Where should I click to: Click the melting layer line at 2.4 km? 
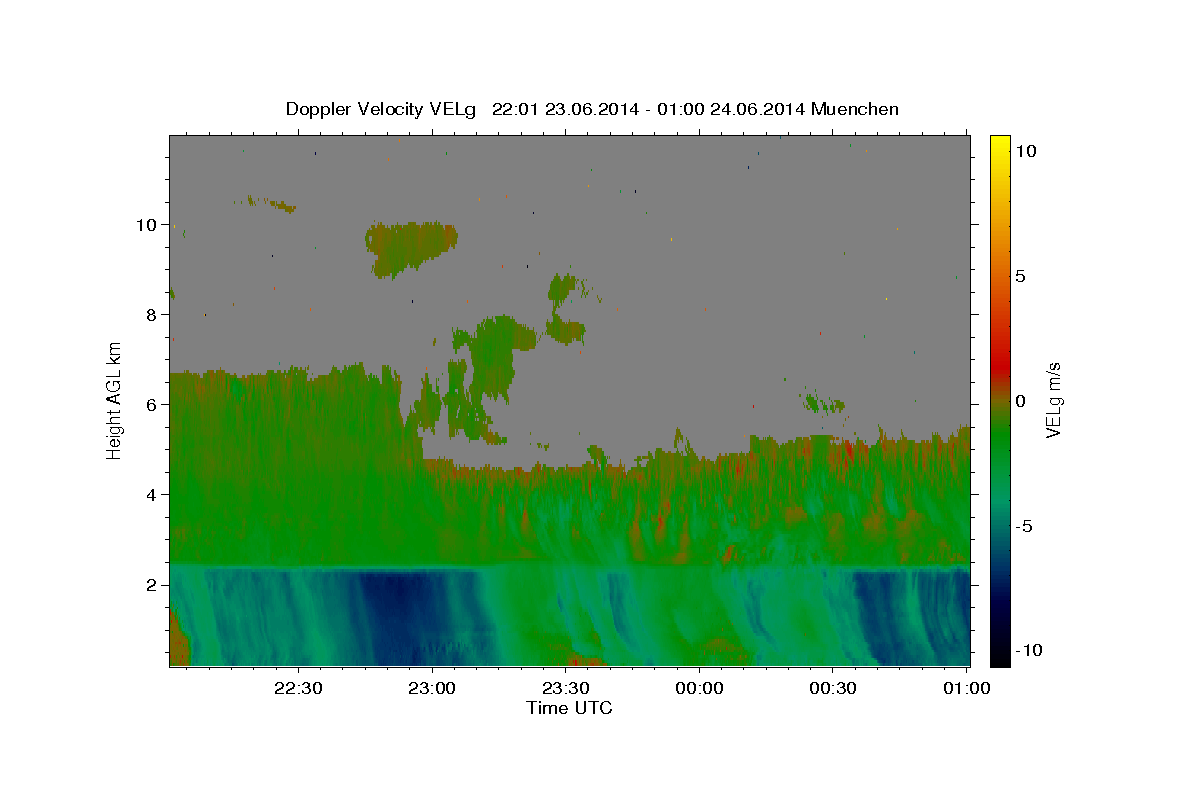click(x=569, y=566)
